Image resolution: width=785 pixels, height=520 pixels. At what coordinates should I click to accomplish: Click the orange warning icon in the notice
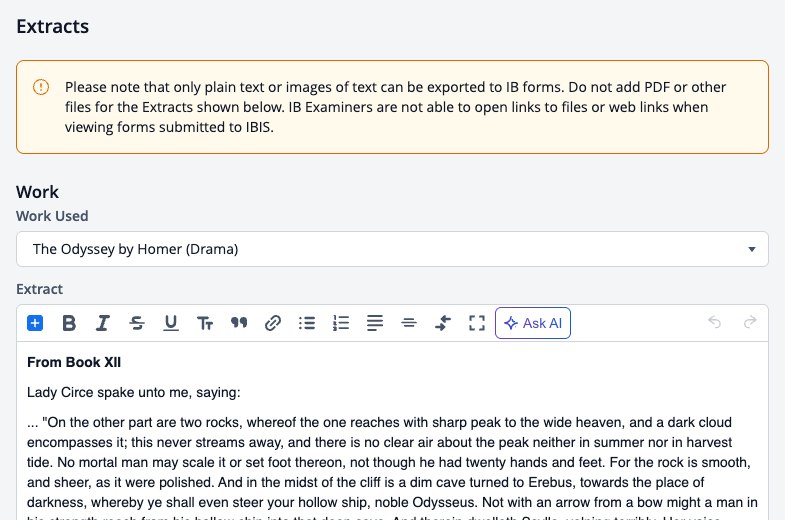41,87
